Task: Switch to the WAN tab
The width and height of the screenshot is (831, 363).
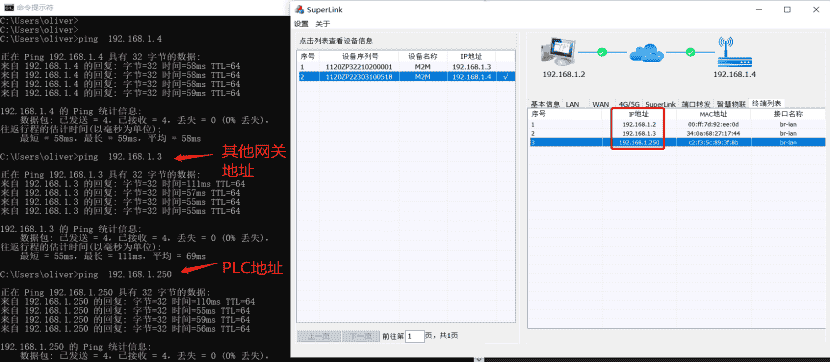Action: [600, 104]
